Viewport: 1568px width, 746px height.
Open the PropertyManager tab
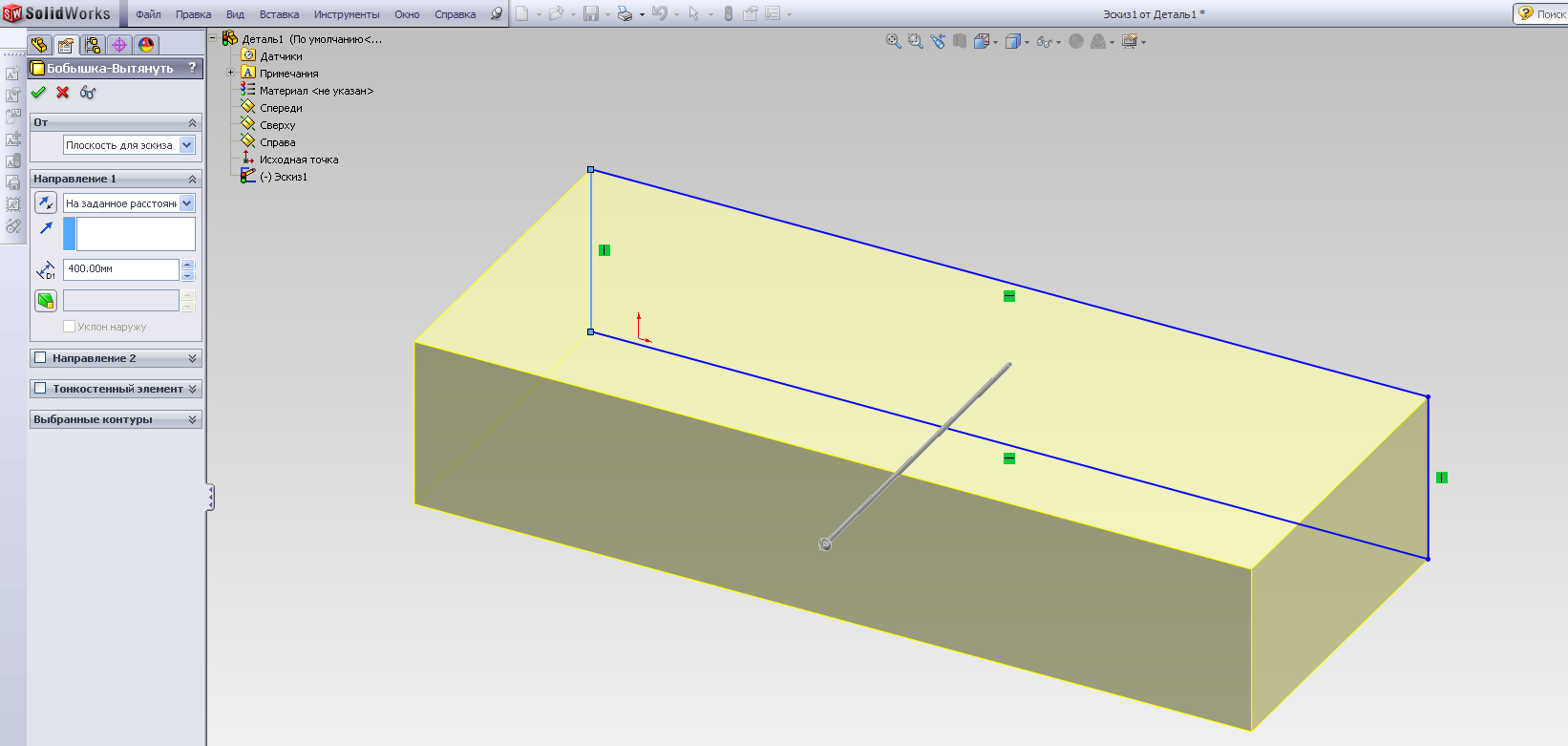click(x=66, y=45)
